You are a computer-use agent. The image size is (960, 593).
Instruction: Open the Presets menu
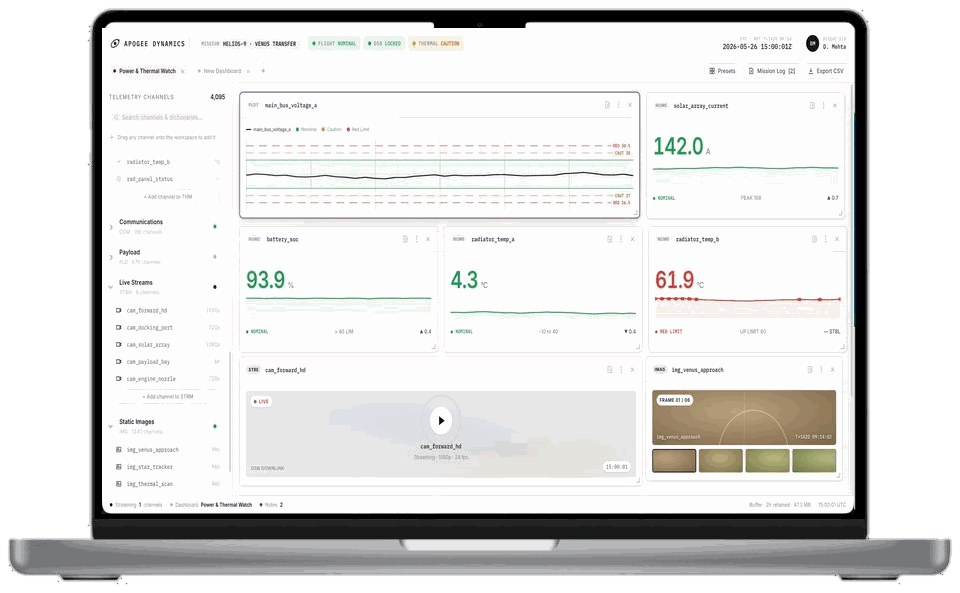pyautogui.click(x=722, y=71)
